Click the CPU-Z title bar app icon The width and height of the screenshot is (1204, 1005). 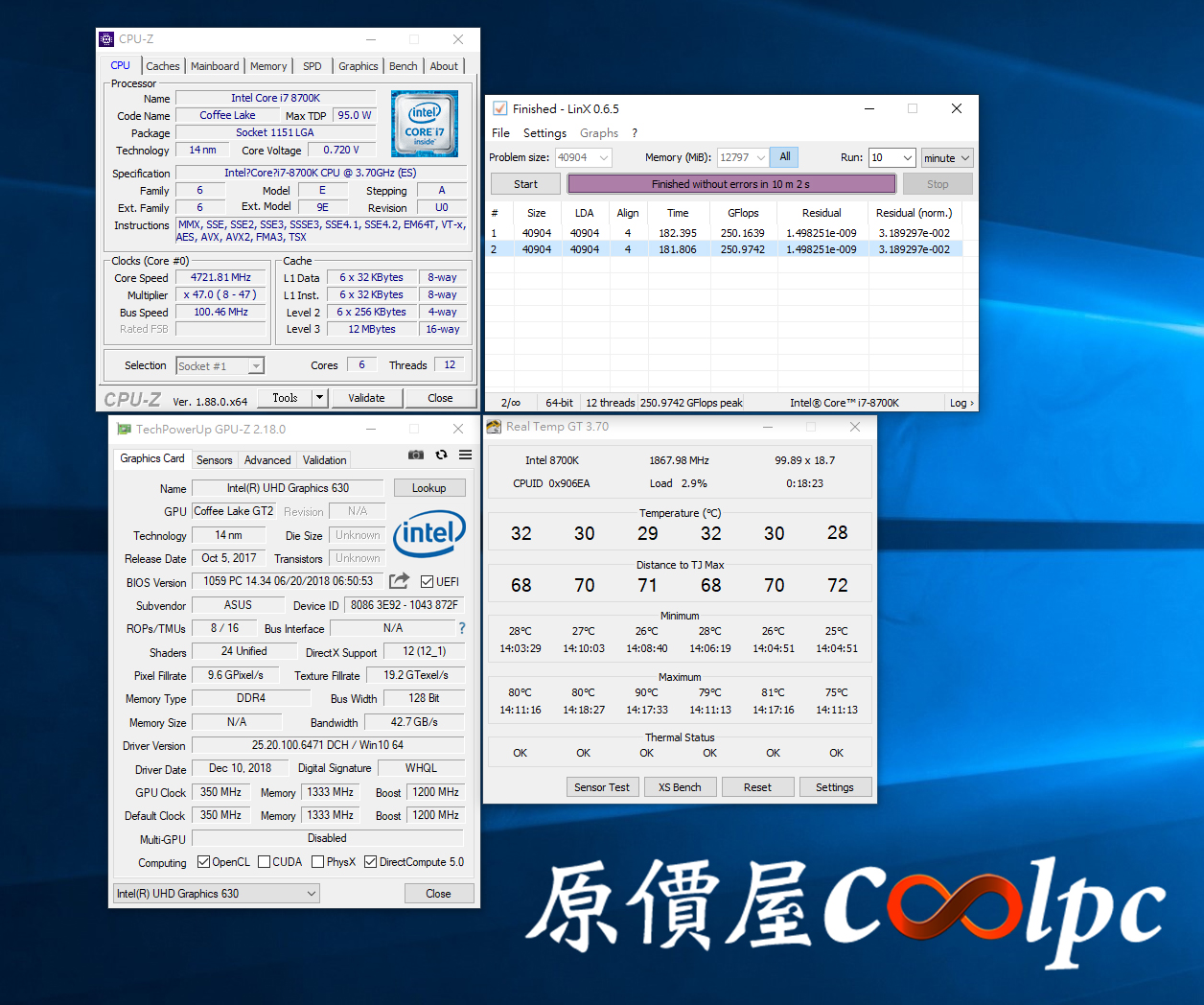click(106, 39)
